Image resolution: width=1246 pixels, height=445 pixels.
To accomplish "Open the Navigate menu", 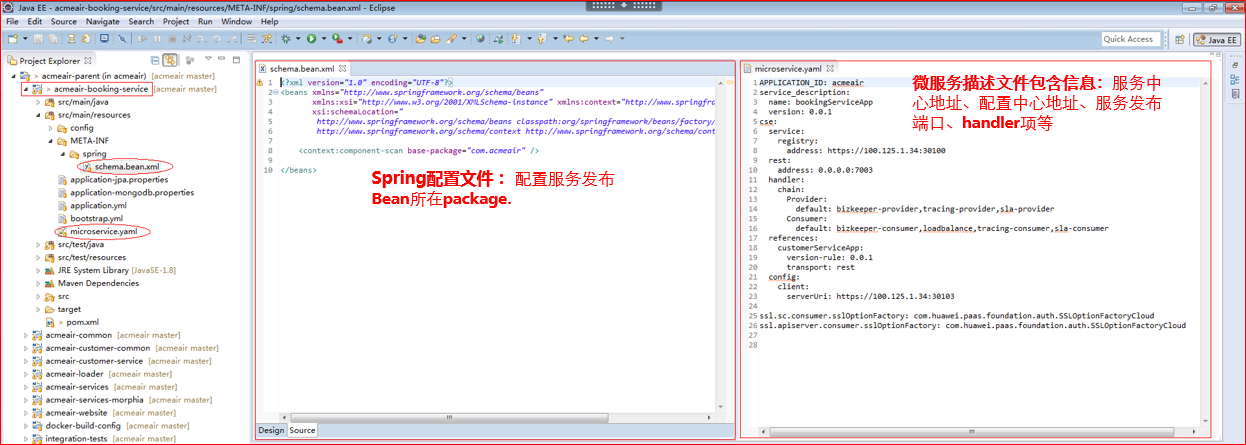I will click(x=102, y=21).
